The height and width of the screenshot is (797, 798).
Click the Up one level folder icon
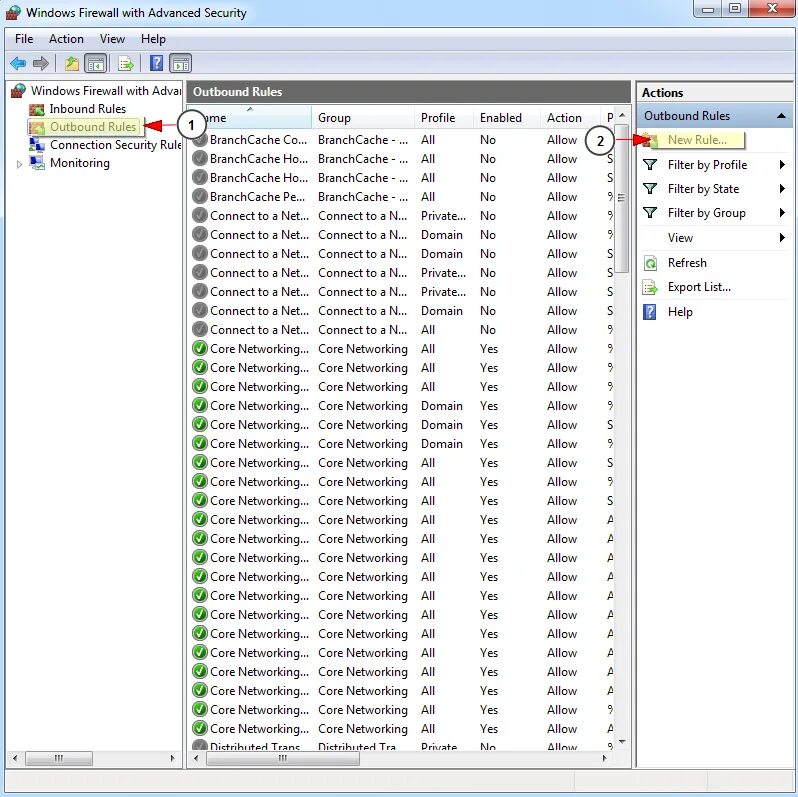(72, 64)
